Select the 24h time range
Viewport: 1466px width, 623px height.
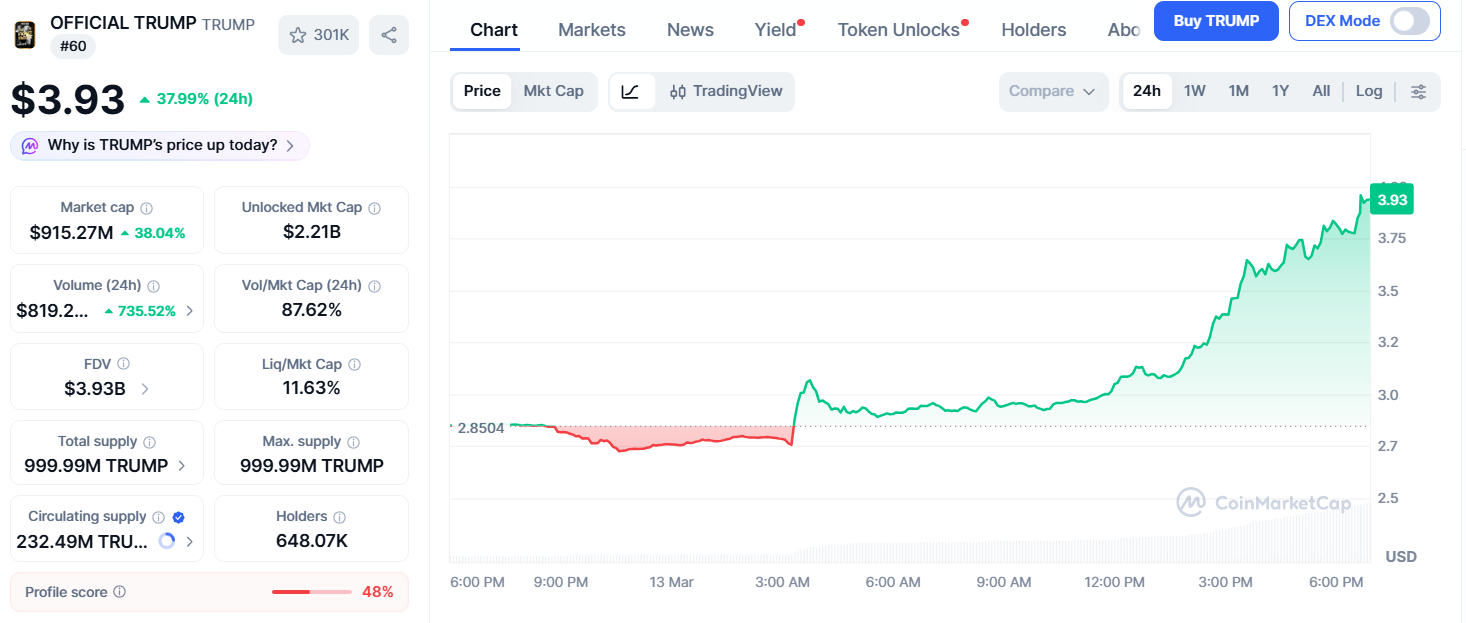[x=1147, y=91]
